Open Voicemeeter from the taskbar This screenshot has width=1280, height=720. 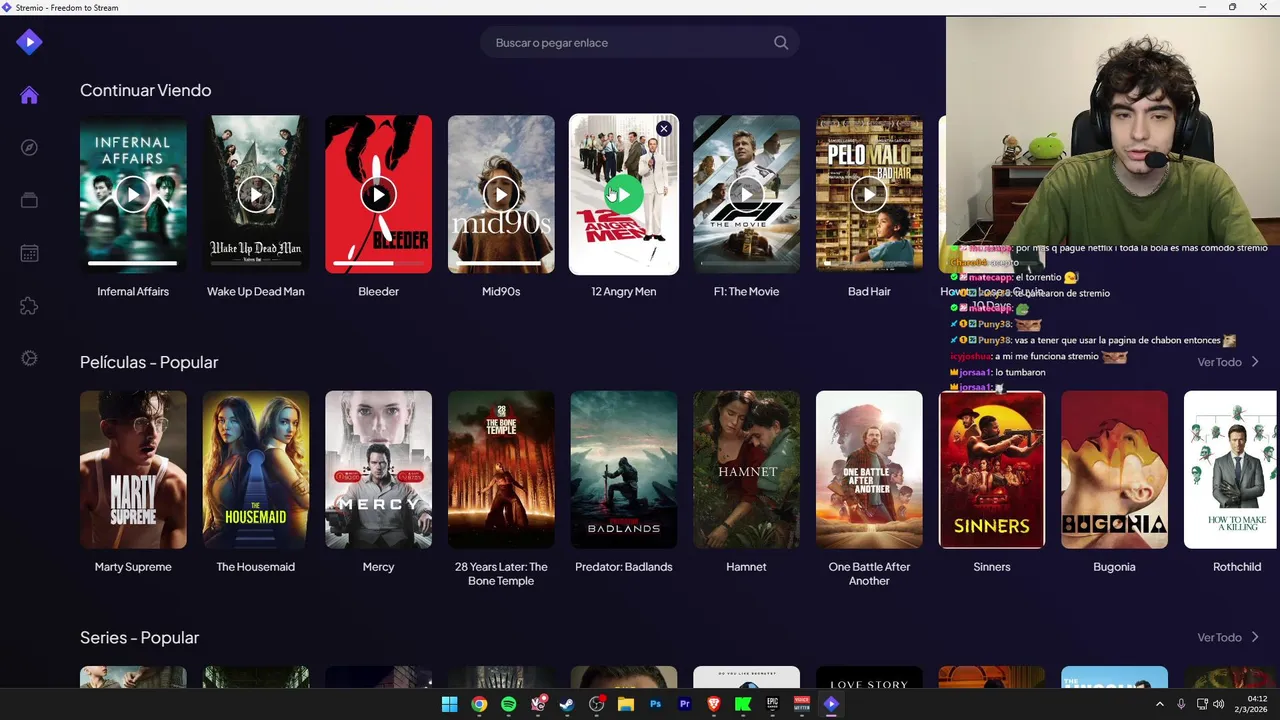pyautogui.click(x=801, y=704)
